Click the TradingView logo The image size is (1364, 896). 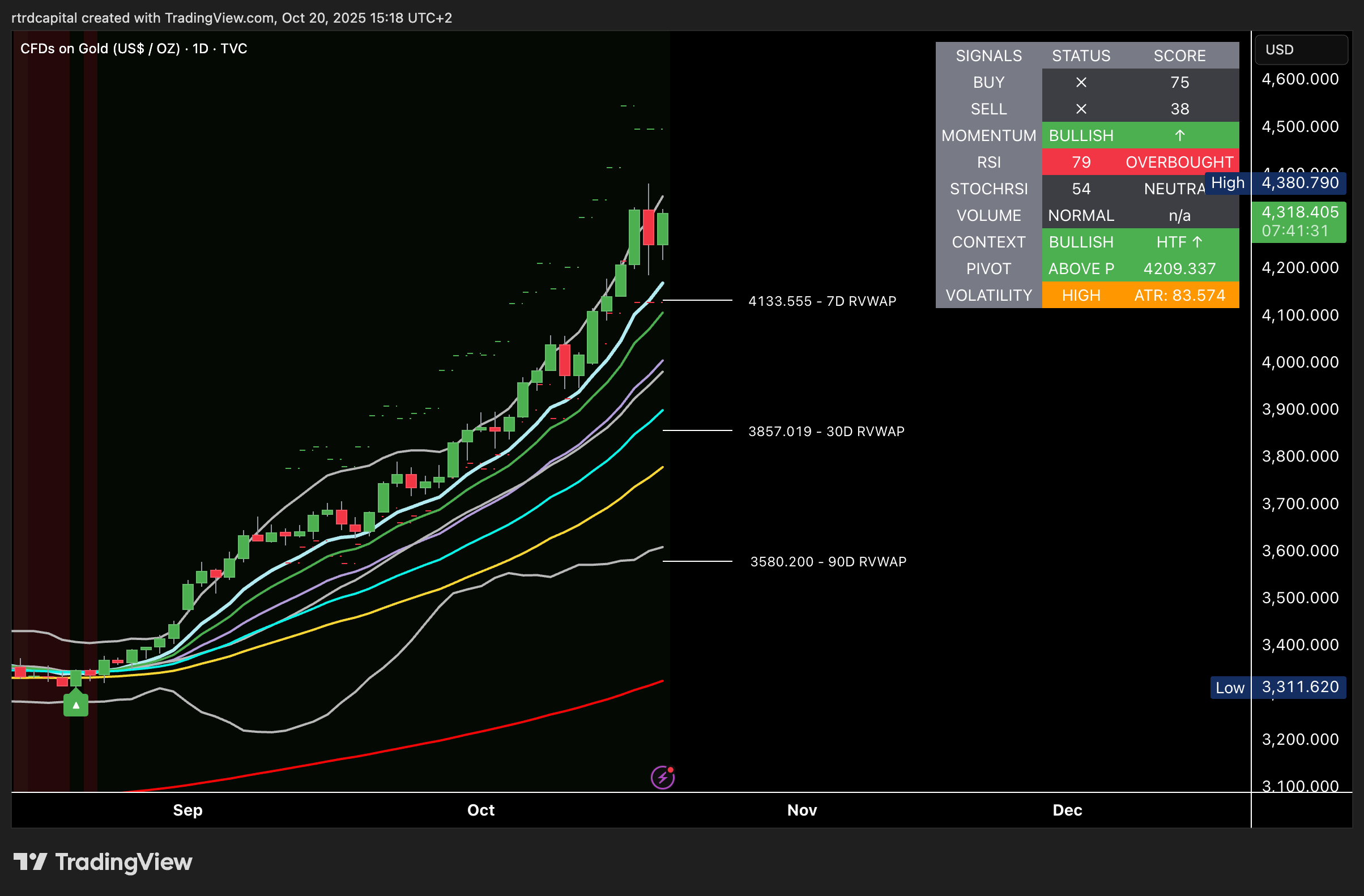[x=103, y=861]
